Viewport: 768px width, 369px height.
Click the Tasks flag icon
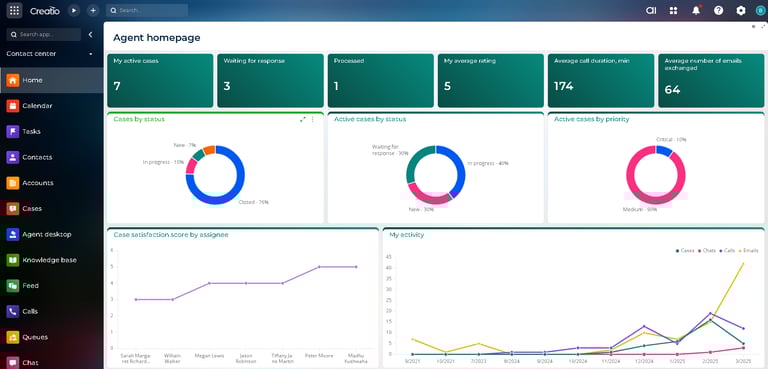tap(13, 131)
